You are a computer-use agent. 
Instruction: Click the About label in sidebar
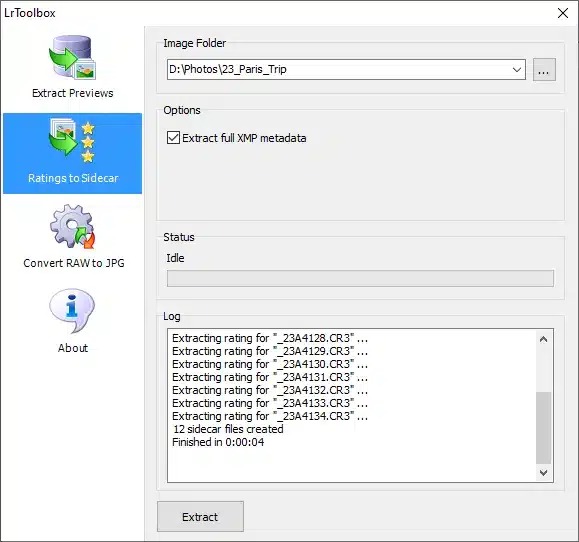click(x=73, y=348)
